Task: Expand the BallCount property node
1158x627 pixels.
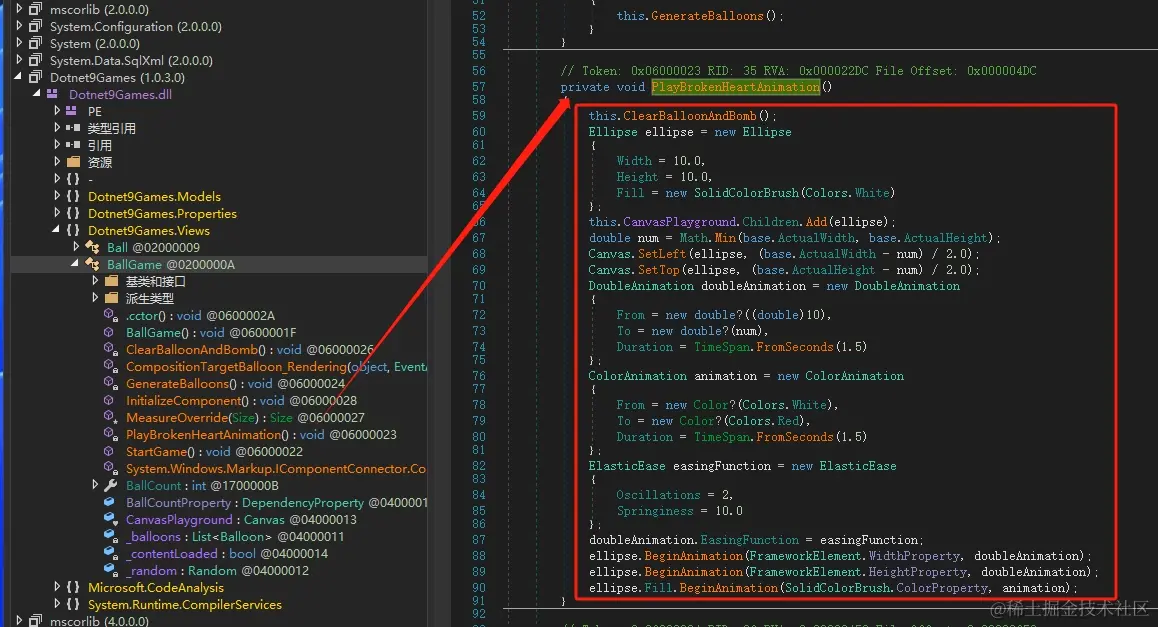Action: point(95,484)
